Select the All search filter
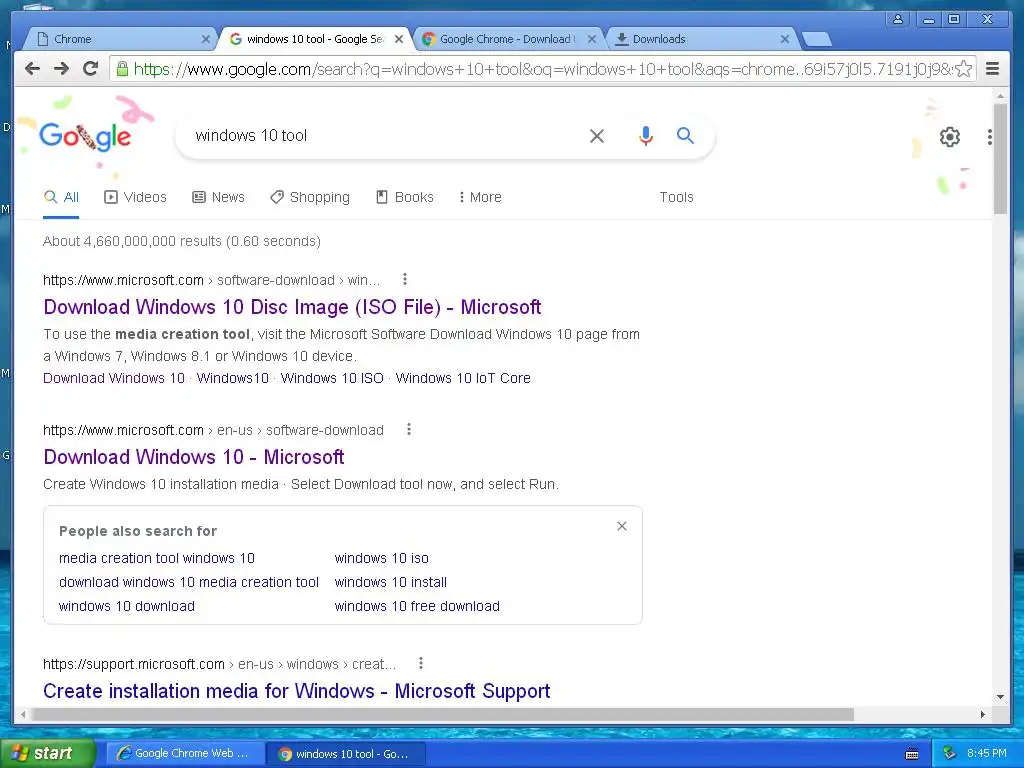Image resolution: width=1024 pixels, height=768 pixels. tap(61, 197)
